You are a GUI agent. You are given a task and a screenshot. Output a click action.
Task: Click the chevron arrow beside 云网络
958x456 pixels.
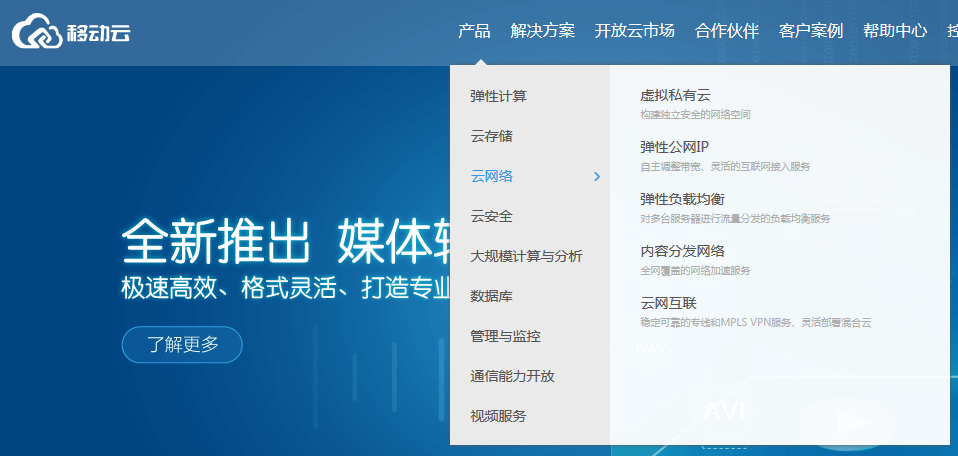(597, 177)
